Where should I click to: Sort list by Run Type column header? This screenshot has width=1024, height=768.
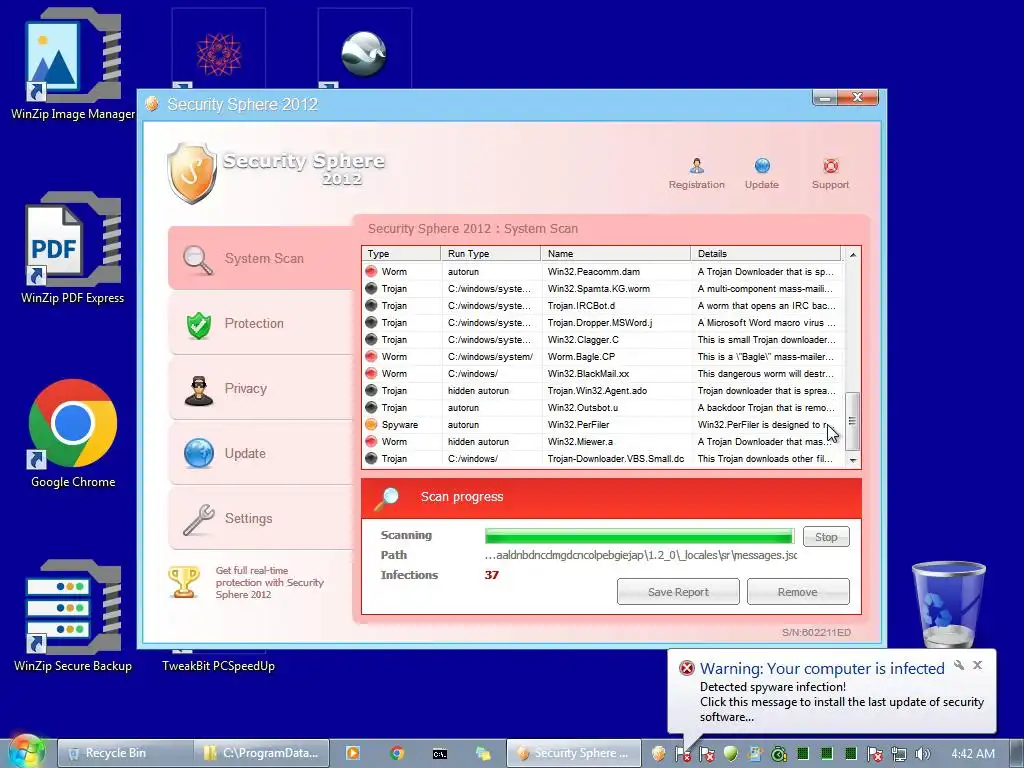coord(490,253)
